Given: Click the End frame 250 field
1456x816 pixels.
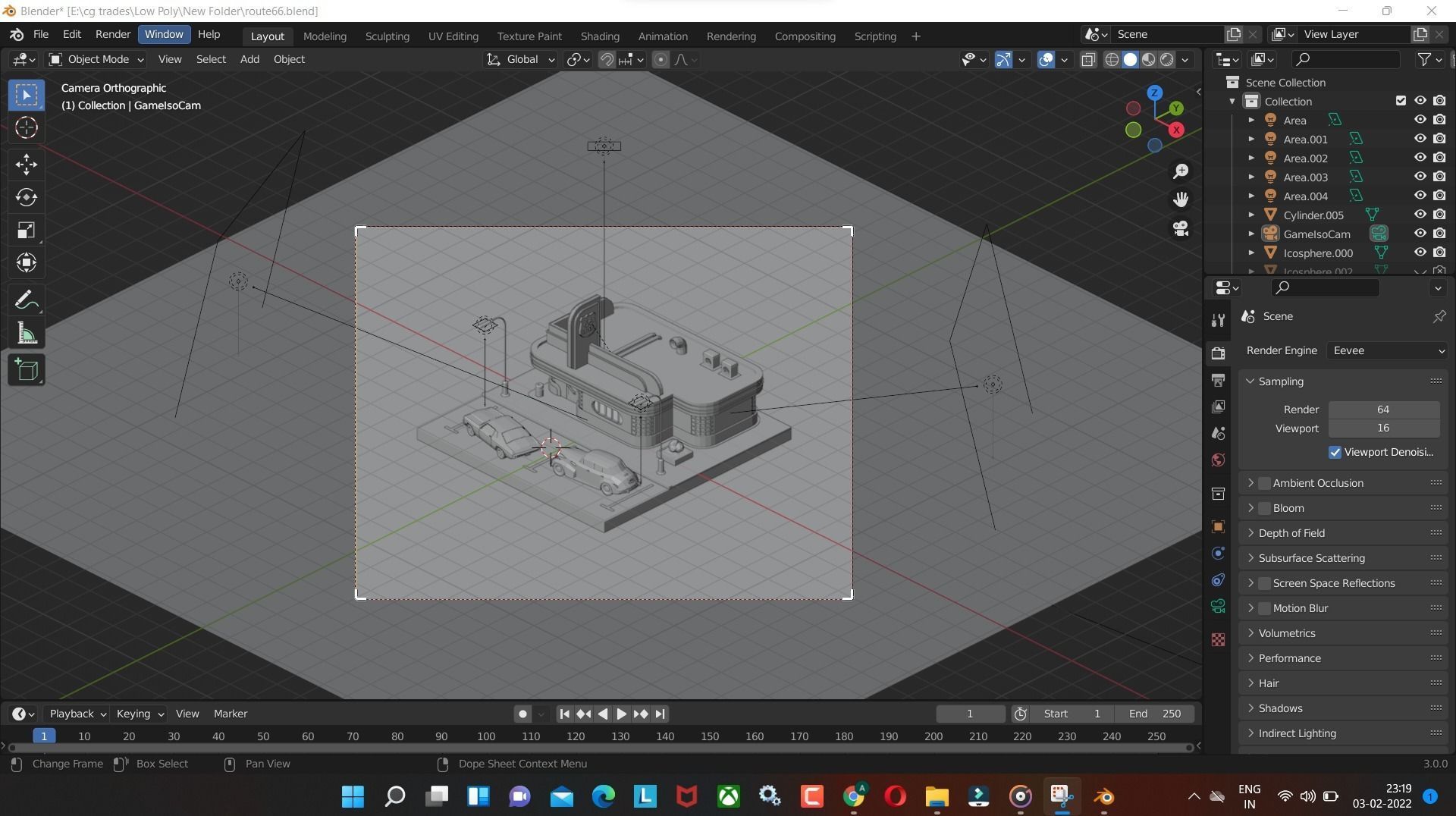Looking at the screenshot, I should 1154,714.
